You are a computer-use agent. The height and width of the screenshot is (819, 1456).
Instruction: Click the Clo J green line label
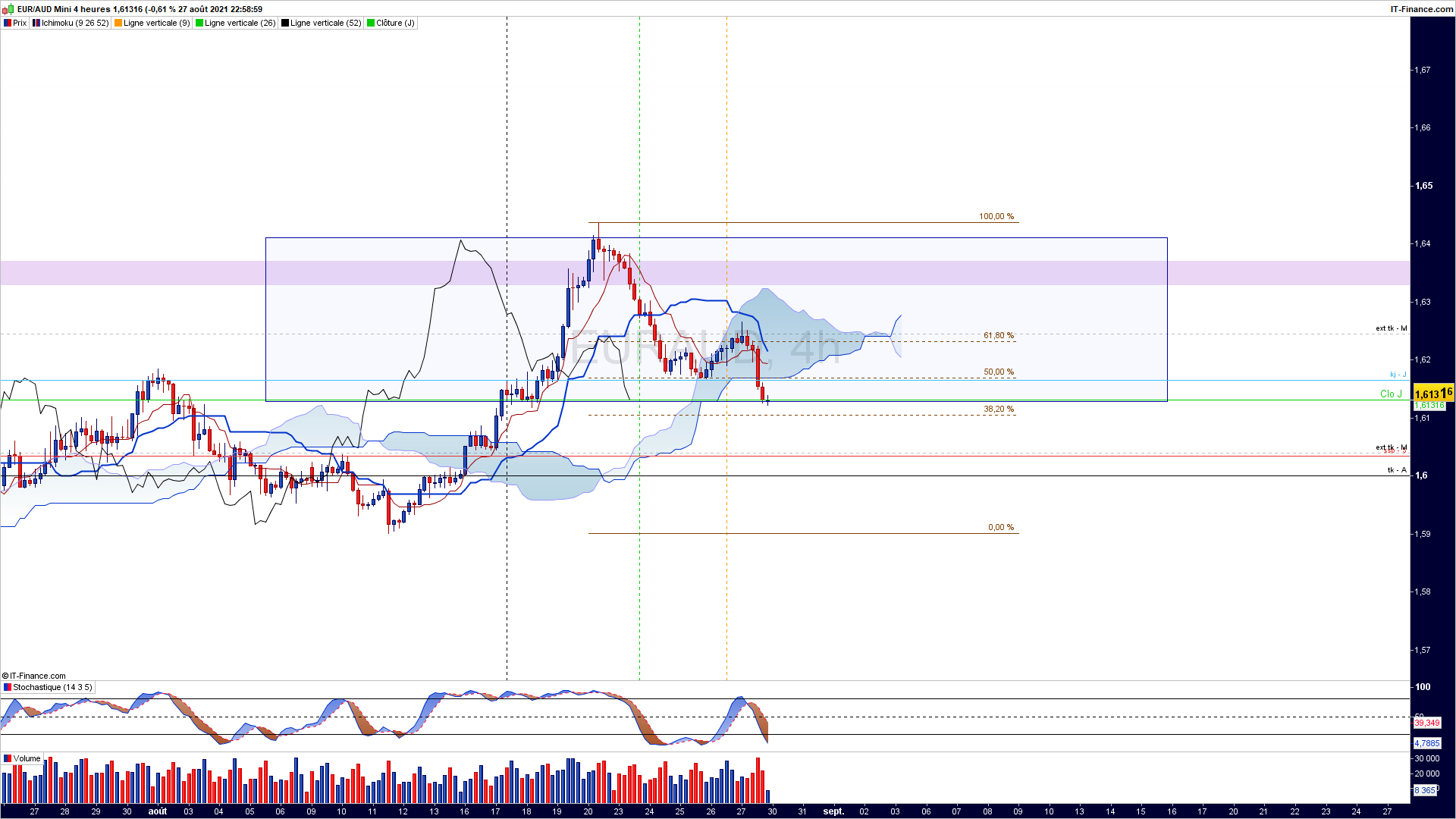(x=1391, y=394)
